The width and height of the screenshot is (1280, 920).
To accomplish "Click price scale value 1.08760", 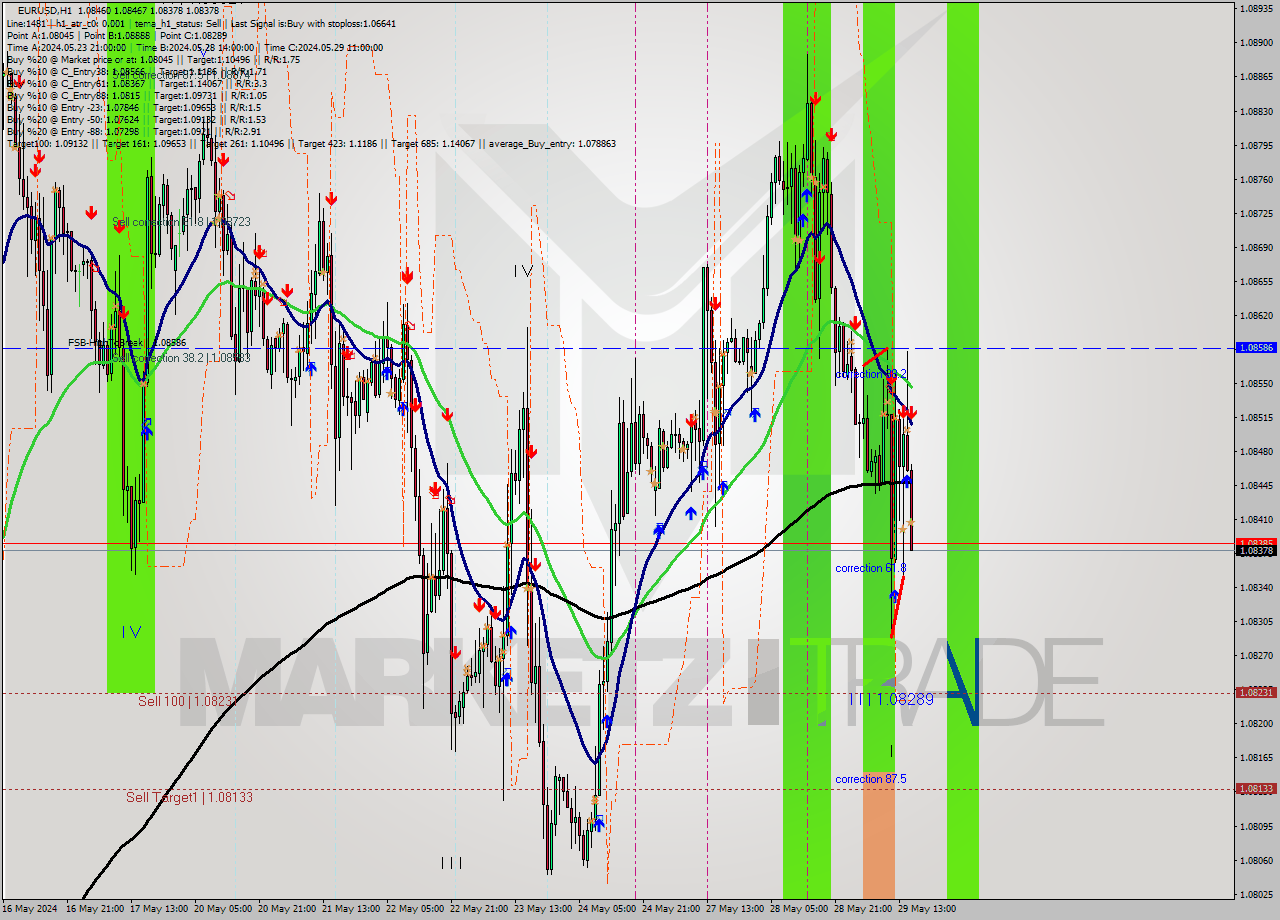I will [x=1256, y=180].
